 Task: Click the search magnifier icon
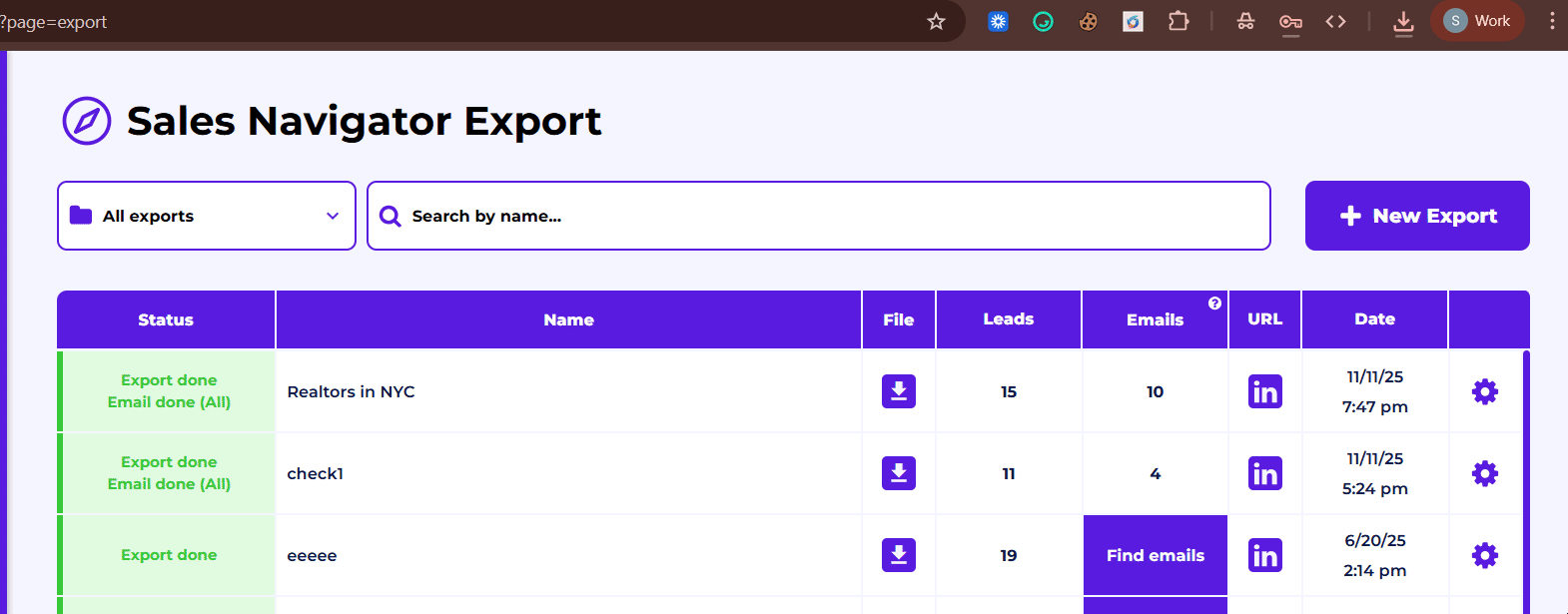pyautogui.click(x=391, y=216)
